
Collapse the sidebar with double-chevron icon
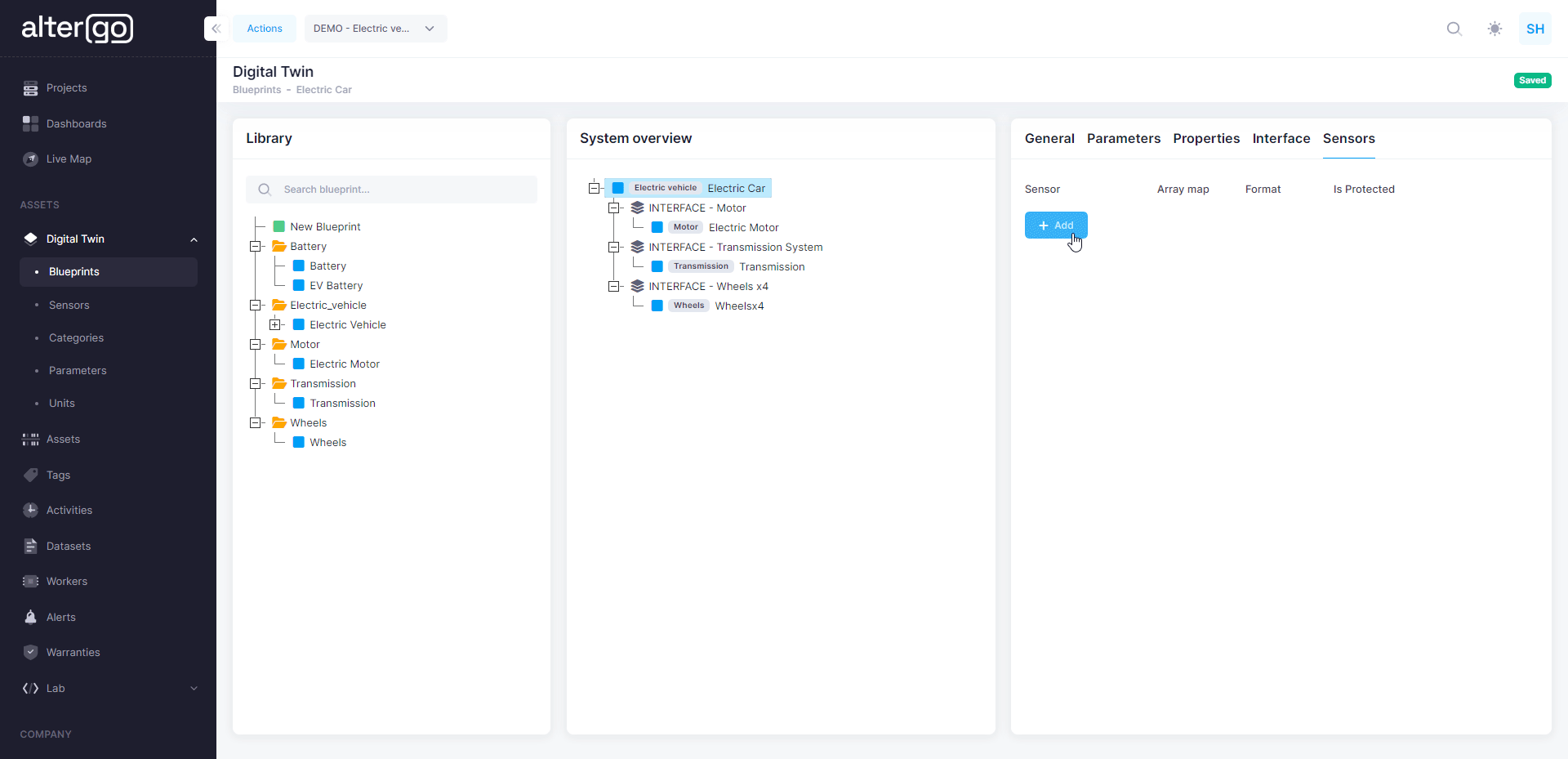click(x=216, y=29)
